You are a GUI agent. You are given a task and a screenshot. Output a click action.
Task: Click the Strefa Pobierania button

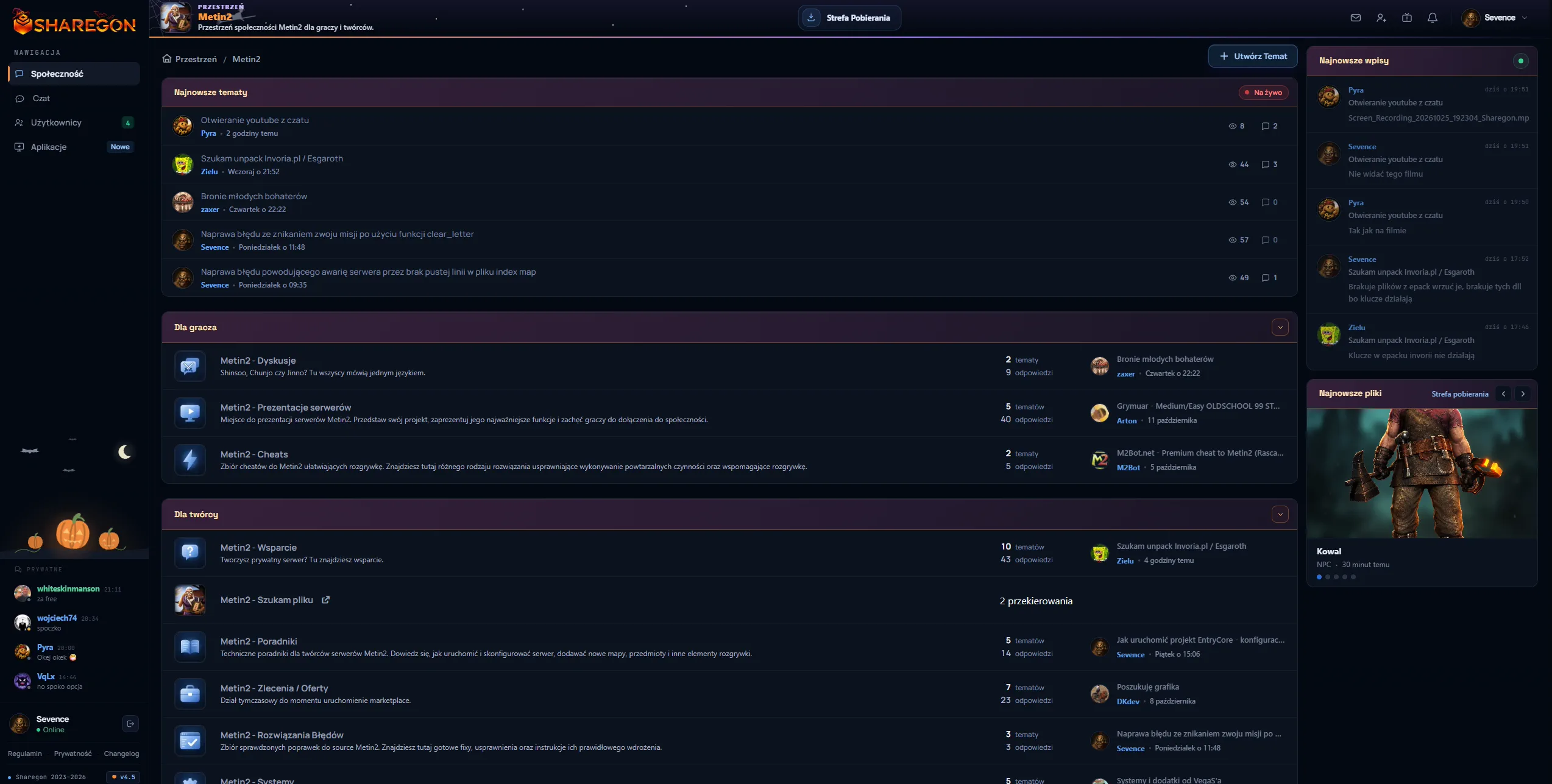849,18
